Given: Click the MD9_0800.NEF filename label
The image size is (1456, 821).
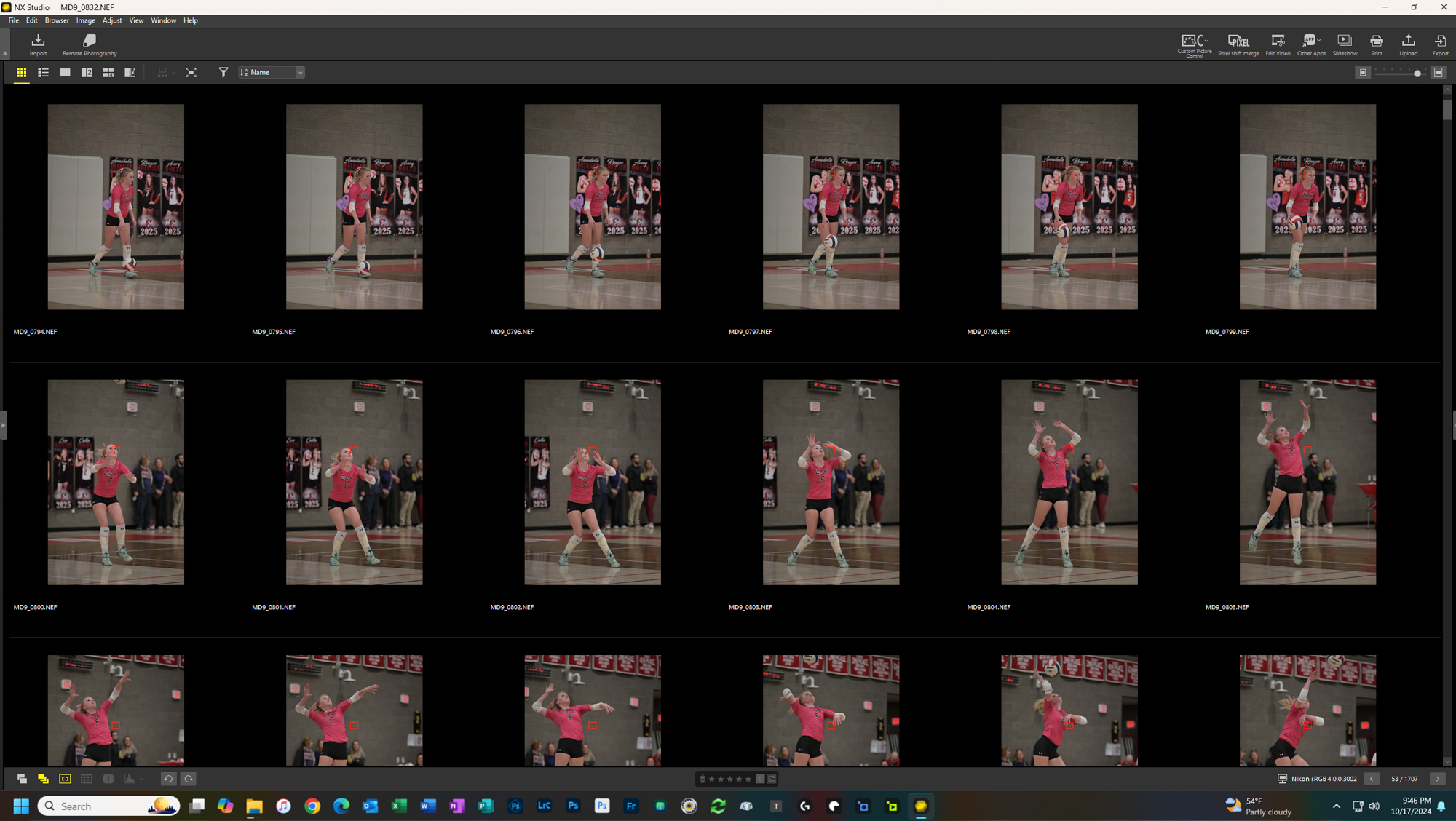Looking at the screenshot, I should (x=35, y=607).
